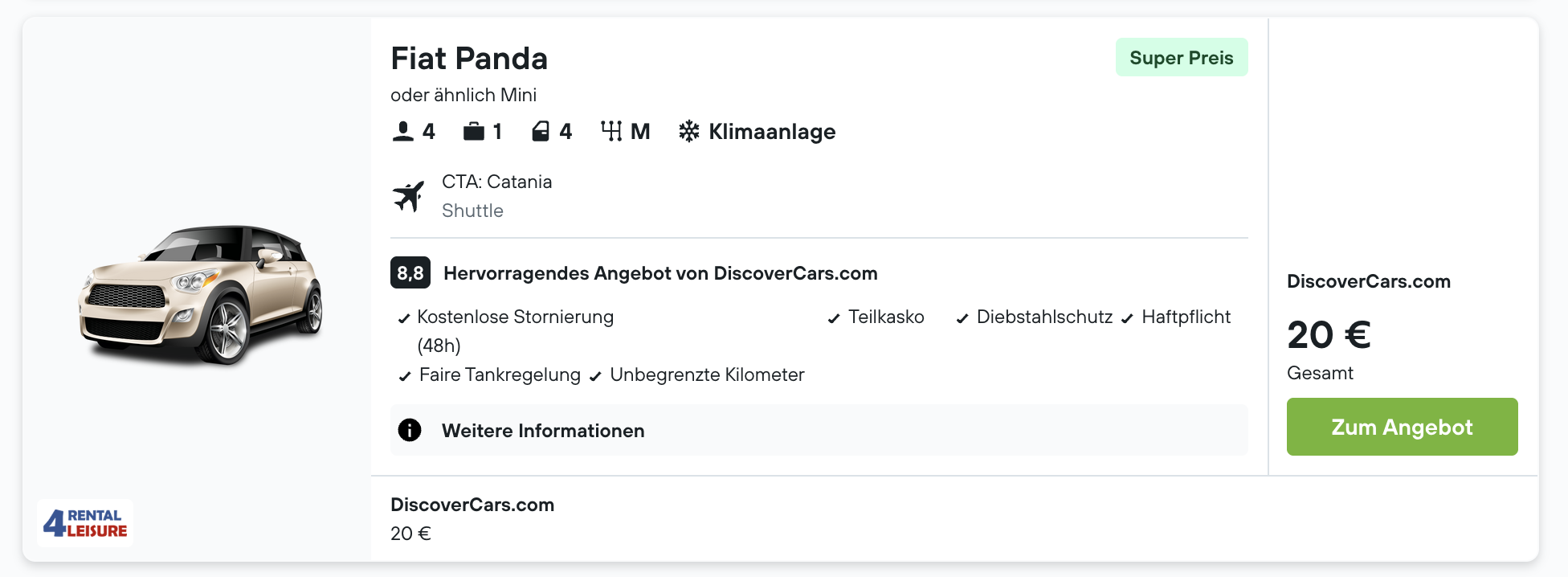This screenshot has width=1568, height=577.
Task: Open the Zum Angebot offer
Action: [1402, 427]
